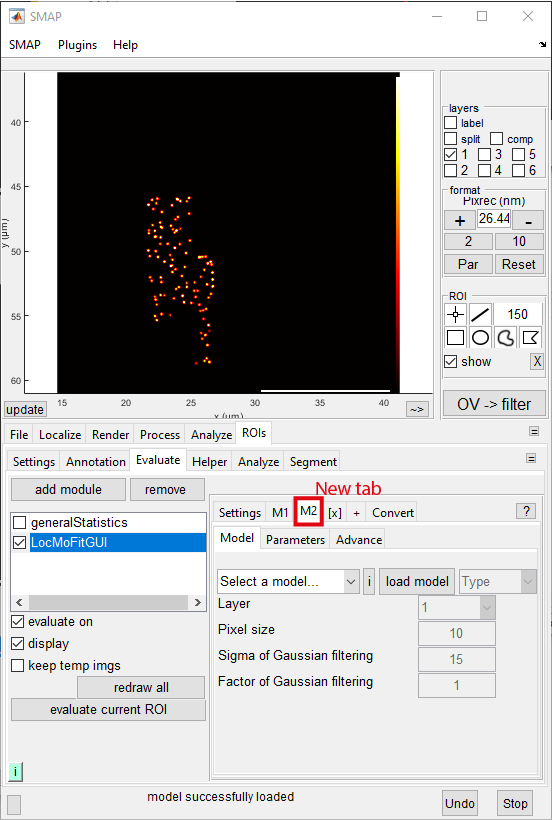This screenshot has width=553, height=820.
Task: Switch to the Render tab
Action: 110,435
